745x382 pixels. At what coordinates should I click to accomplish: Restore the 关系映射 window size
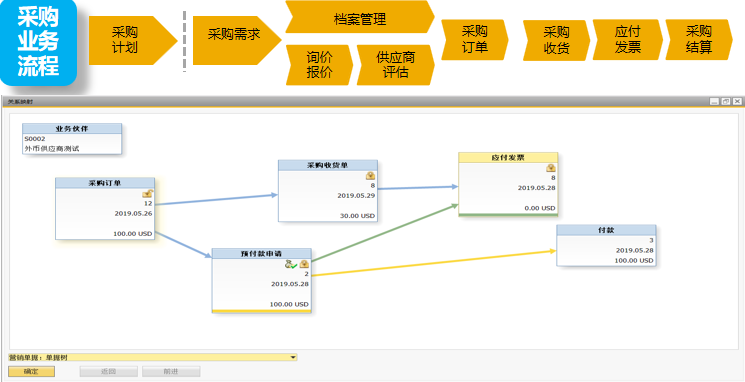[x=726, y=101]
